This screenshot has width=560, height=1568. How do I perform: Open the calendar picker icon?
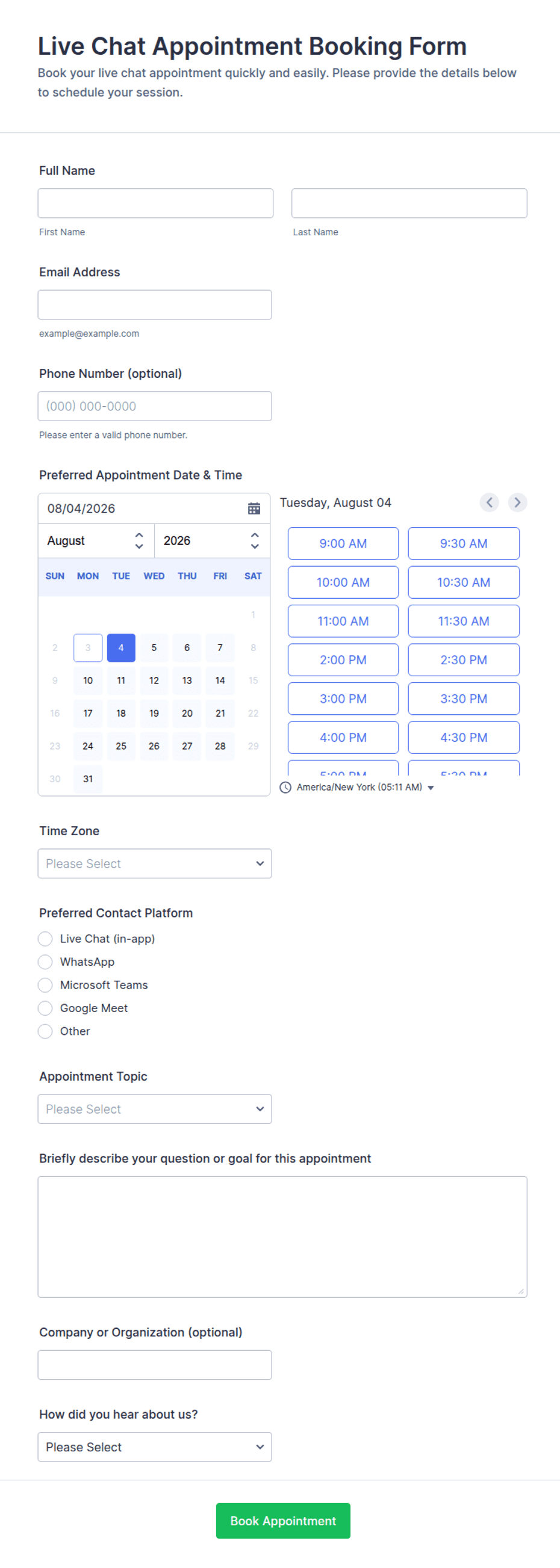pos(254,508)
